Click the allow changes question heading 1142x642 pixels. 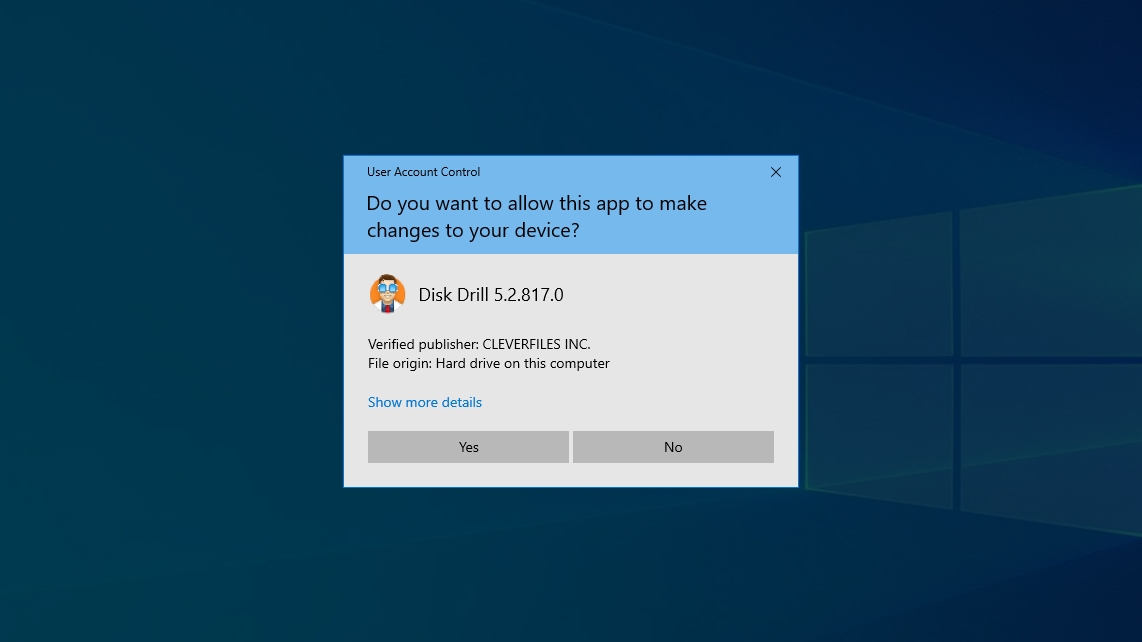[537, 216]
